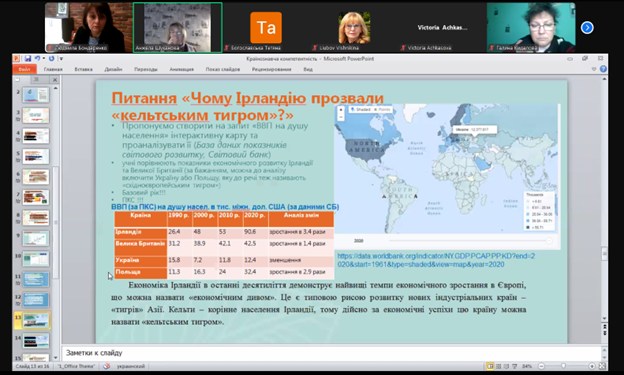Switch to Slide Sorter view icon
Image resolution: width=624 pixels, height=375 pixels.
[x=498, y=366]
